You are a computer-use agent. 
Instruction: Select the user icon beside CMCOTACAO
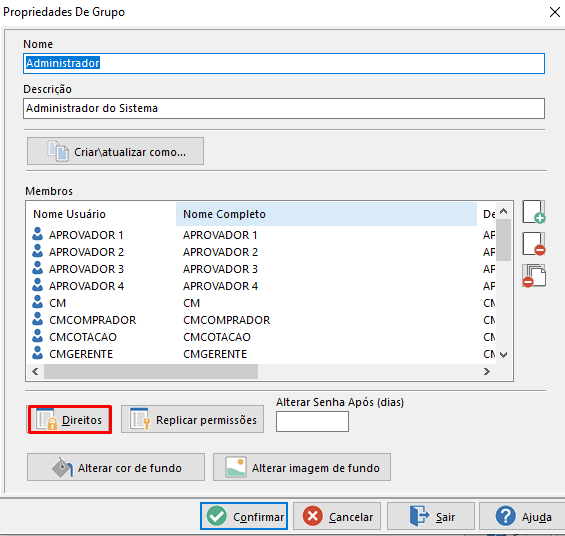pos(37,336)
